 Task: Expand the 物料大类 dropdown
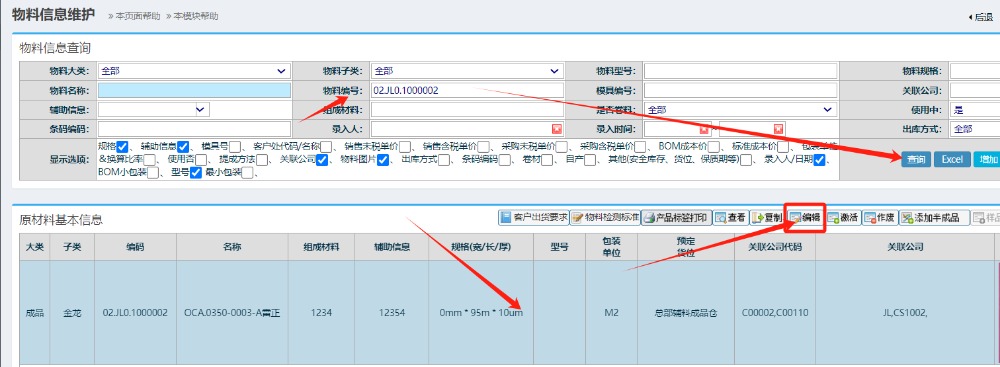pyautogui.click(x=194, y=71)
